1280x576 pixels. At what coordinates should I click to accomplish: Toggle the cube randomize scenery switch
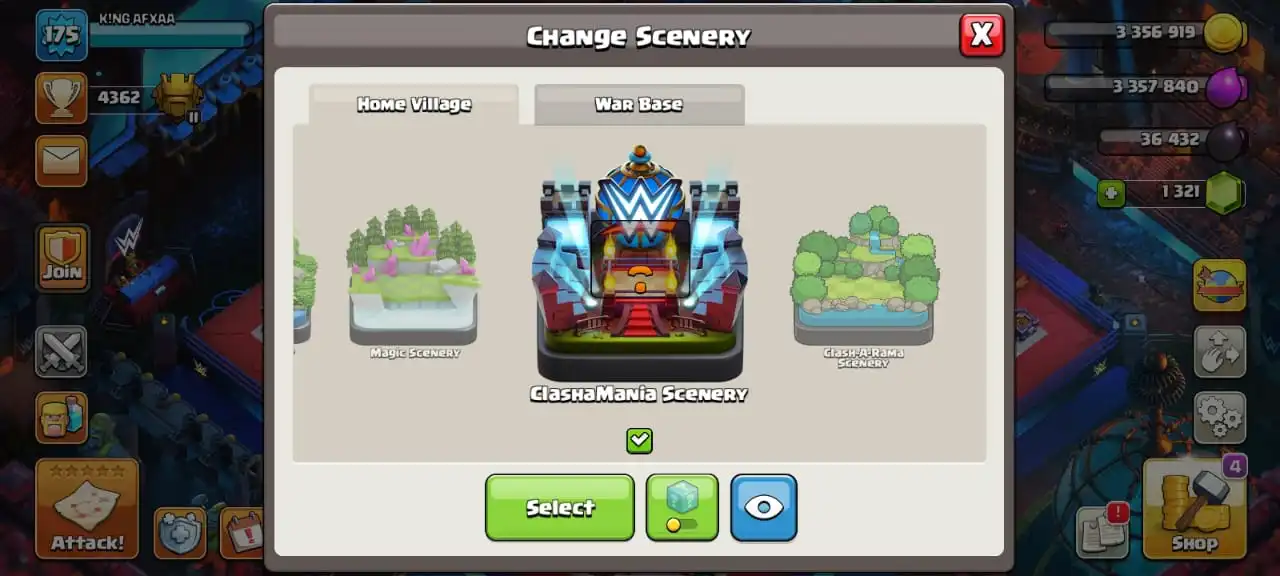tap(682, 507)
